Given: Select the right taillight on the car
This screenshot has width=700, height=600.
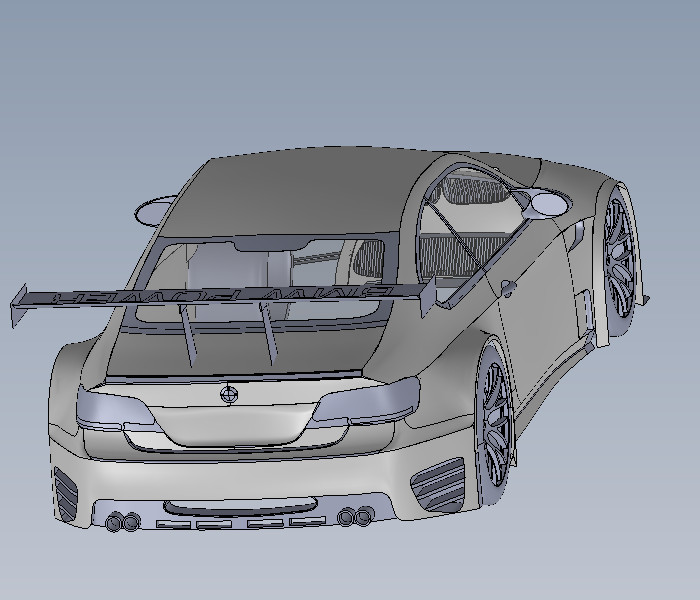Looking at the screenshot, I should (x=366, y=400).
